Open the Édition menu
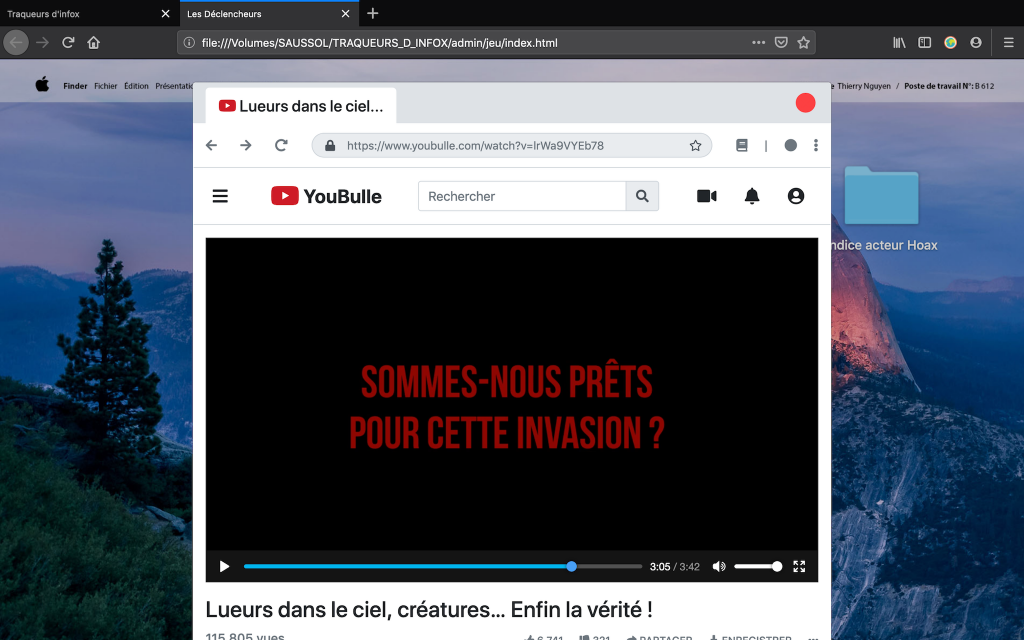Screen dimensions: 1024x640 tap(136, 86)
